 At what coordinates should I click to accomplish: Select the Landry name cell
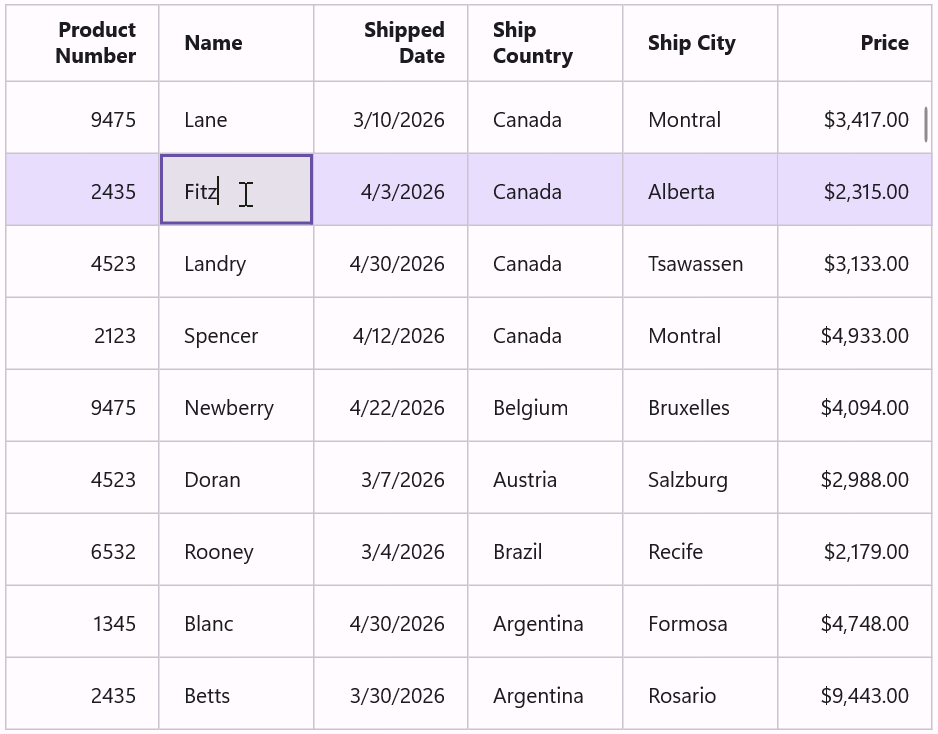(x=236, y=262)
